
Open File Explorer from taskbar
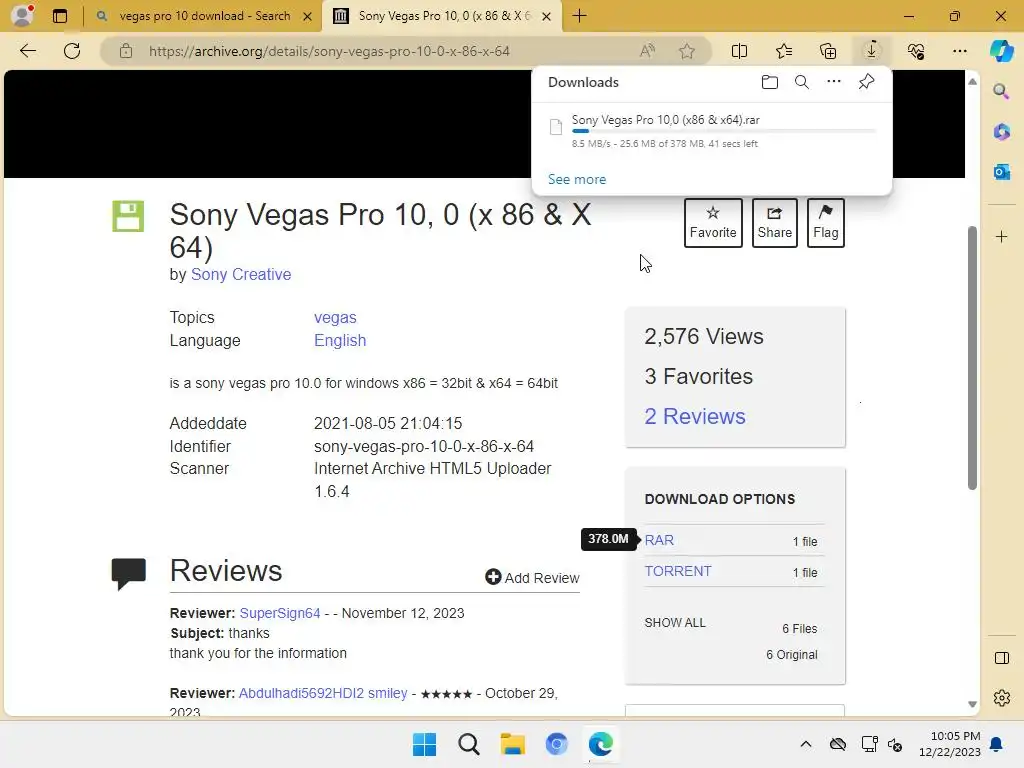pyautogui.click(x=513, y=744)
